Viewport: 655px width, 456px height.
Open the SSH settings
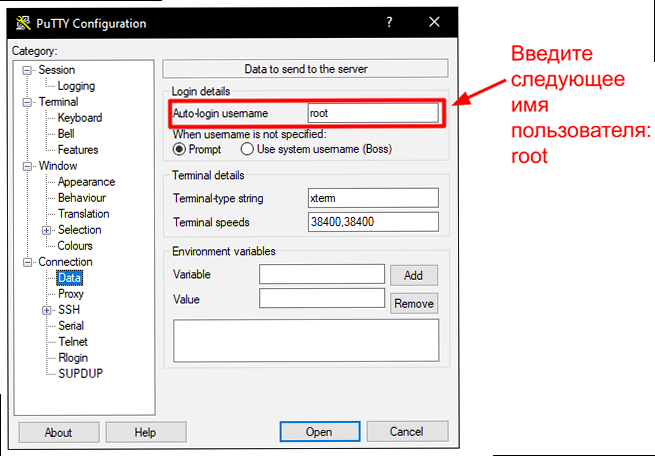click(x=69, y=310)
